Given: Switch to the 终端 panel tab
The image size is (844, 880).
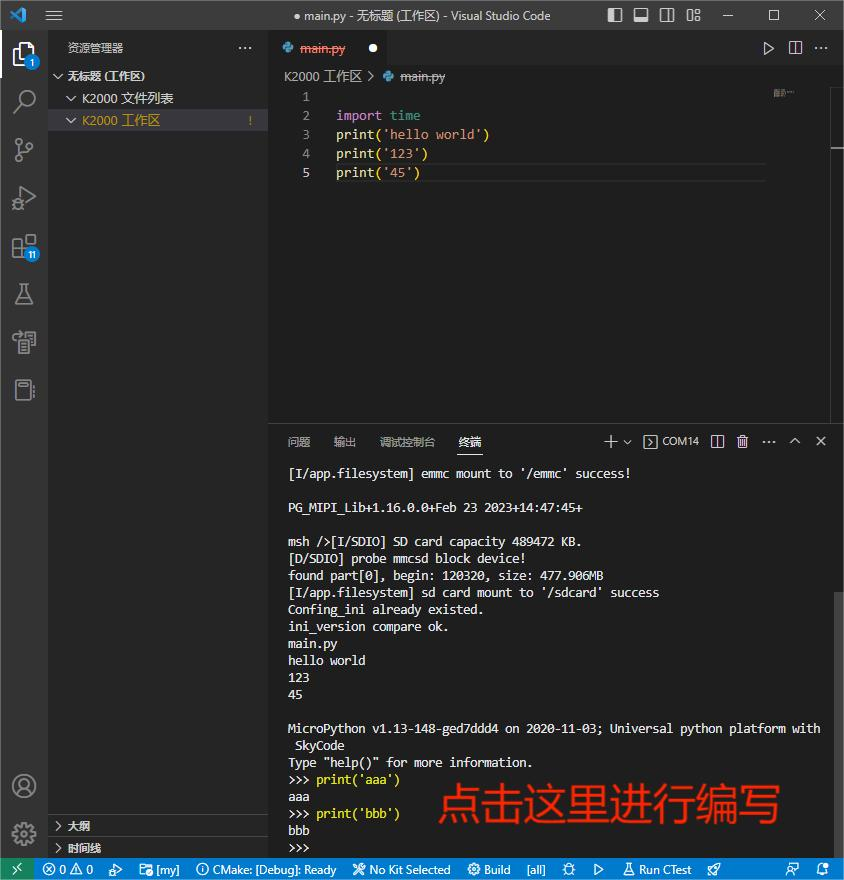Looking at the screenshot, I should 470,442.
